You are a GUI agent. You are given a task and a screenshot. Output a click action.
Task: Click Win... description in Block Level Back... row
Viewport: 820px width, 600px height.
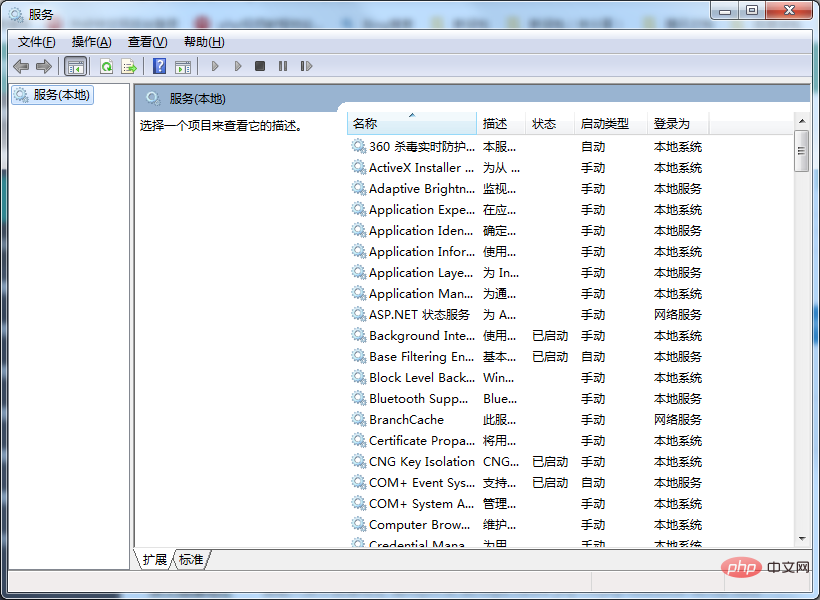click(x=498, y=378)
